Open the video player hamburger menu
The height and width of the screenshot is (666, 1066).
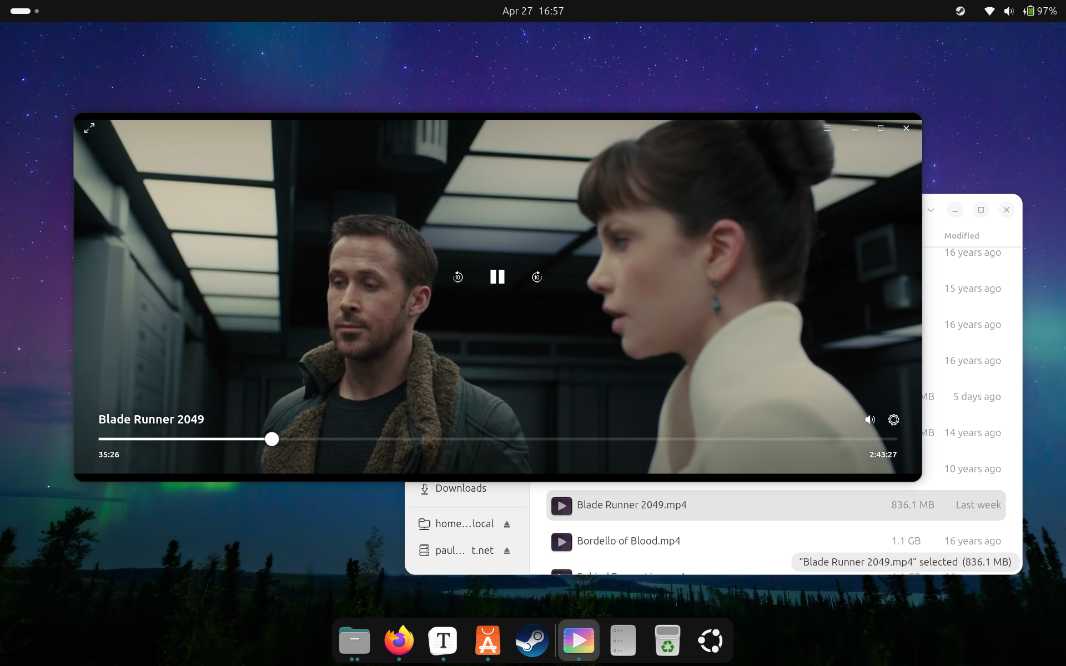click(x=827, y=129)
